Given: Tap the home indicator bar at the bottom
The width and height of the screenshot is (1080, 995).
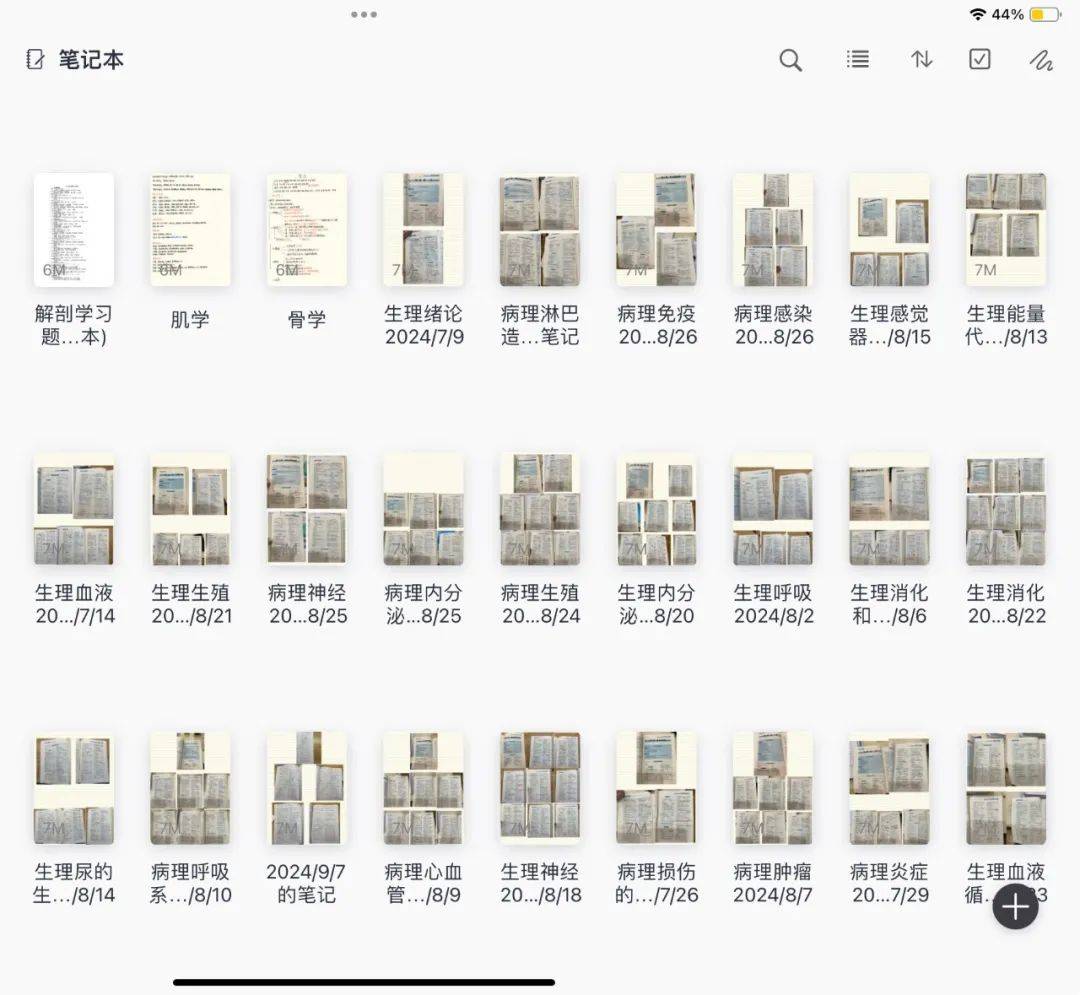Looking at the screenshot, I should 364,983.
